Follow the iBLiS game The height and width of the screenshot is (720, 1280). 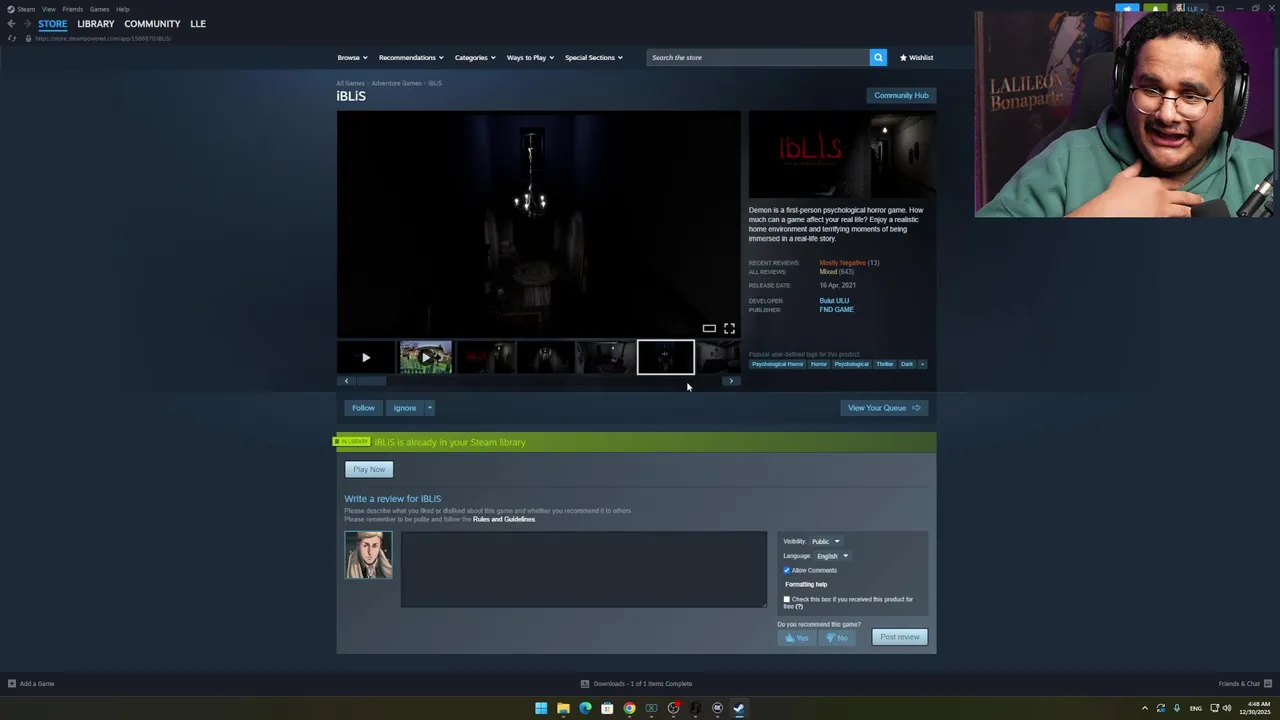pos(363,408)
